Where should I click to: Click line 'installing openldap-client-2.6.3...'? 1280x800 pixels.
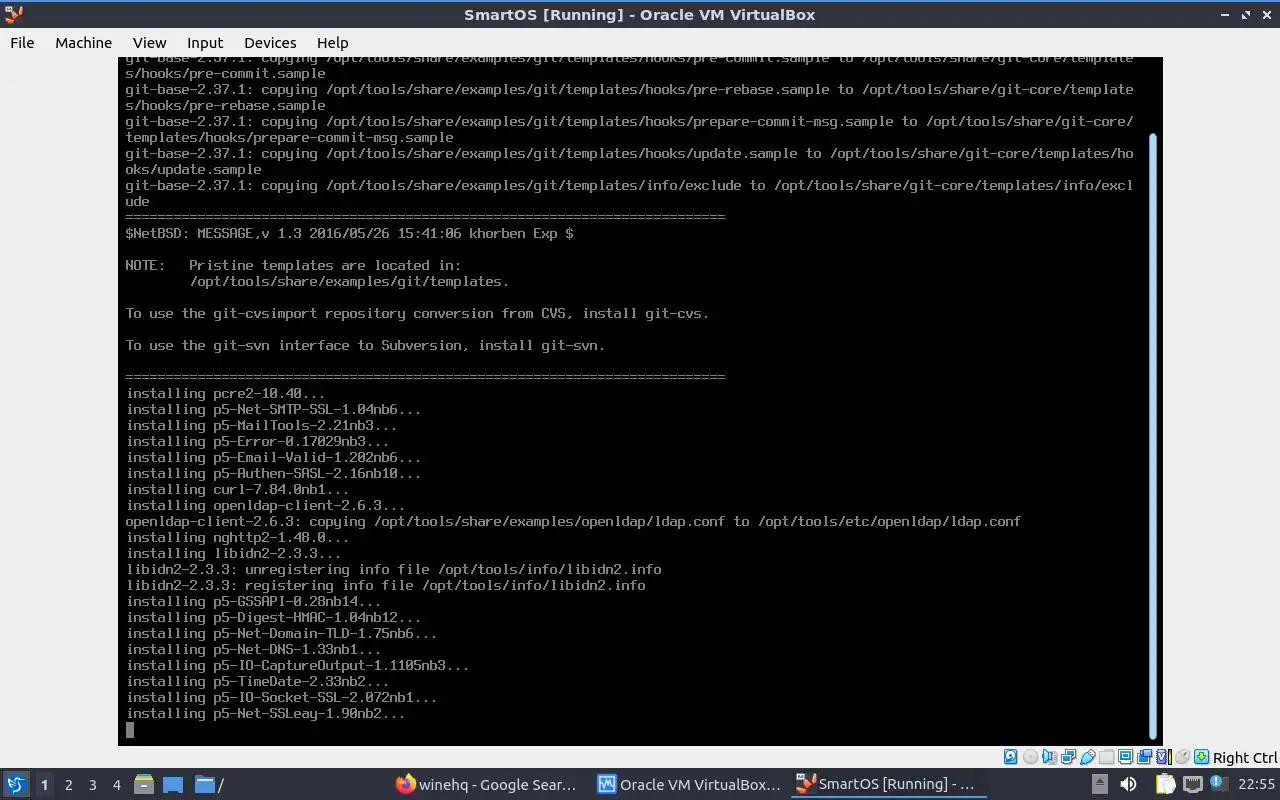(x=266, y=505)
